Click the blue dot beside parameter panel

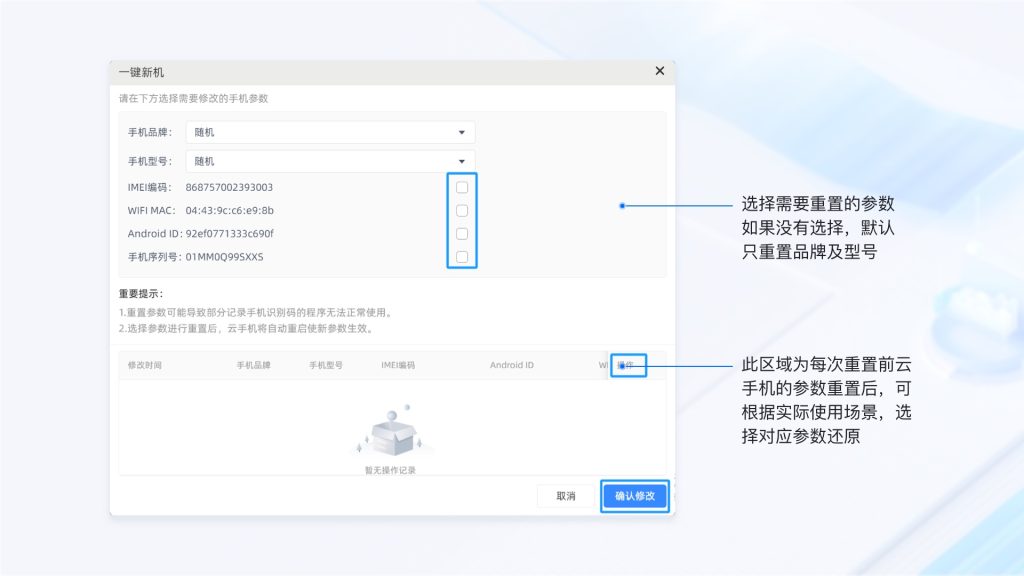pos(622,206)
